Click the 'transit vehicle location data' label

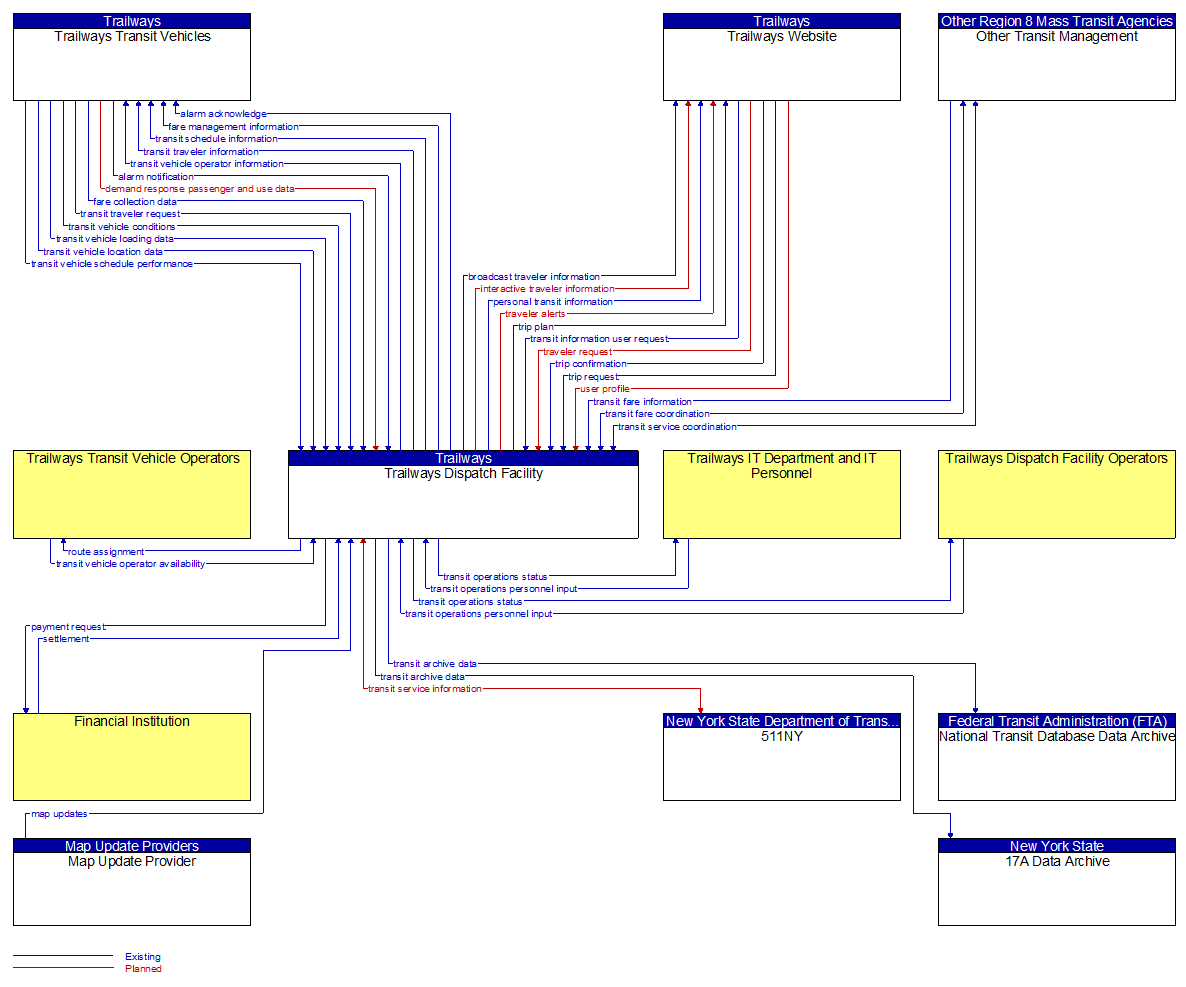(x=103, y=252)
